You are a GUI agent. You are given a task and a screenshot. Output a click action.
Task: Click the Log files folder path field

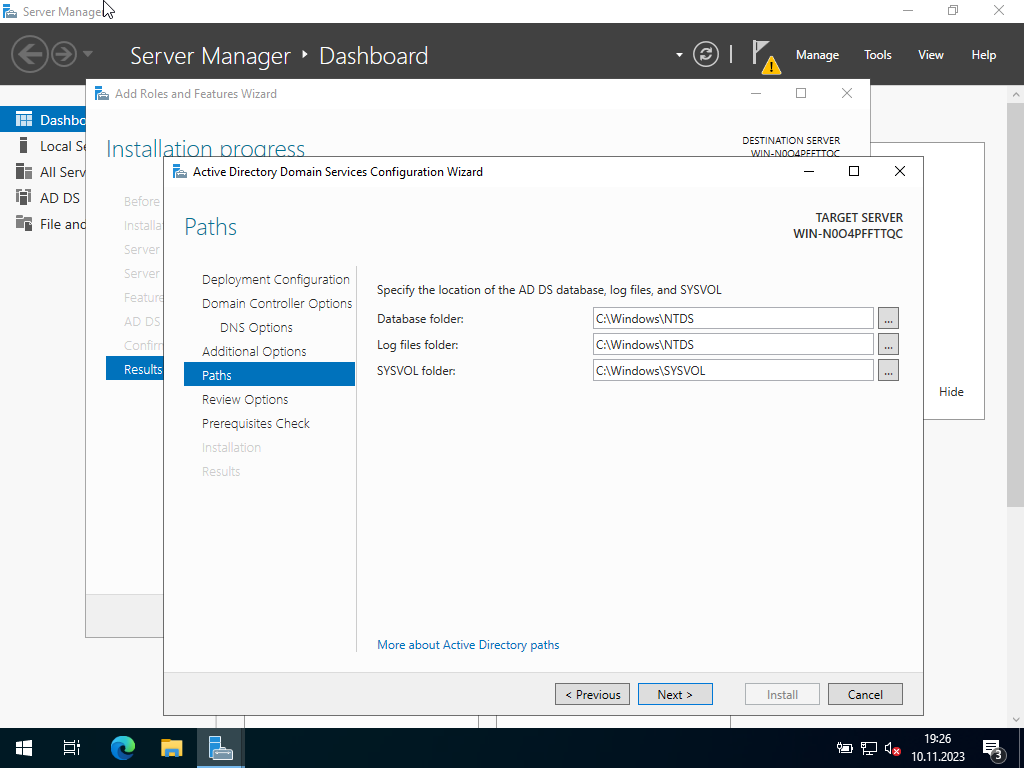733,345
